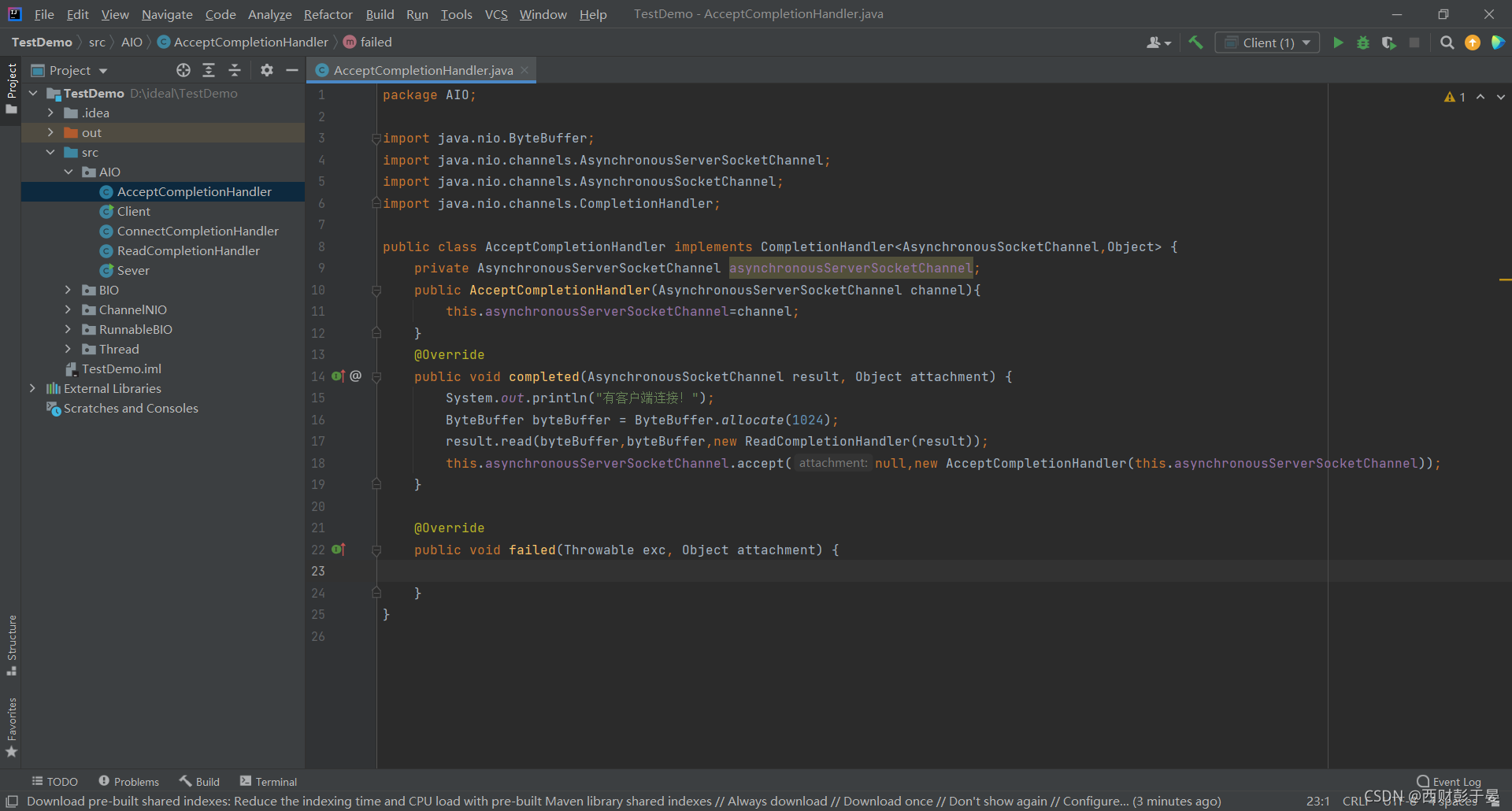Open the Refactor menu
1512x811 pixels.
coord(328,14)
